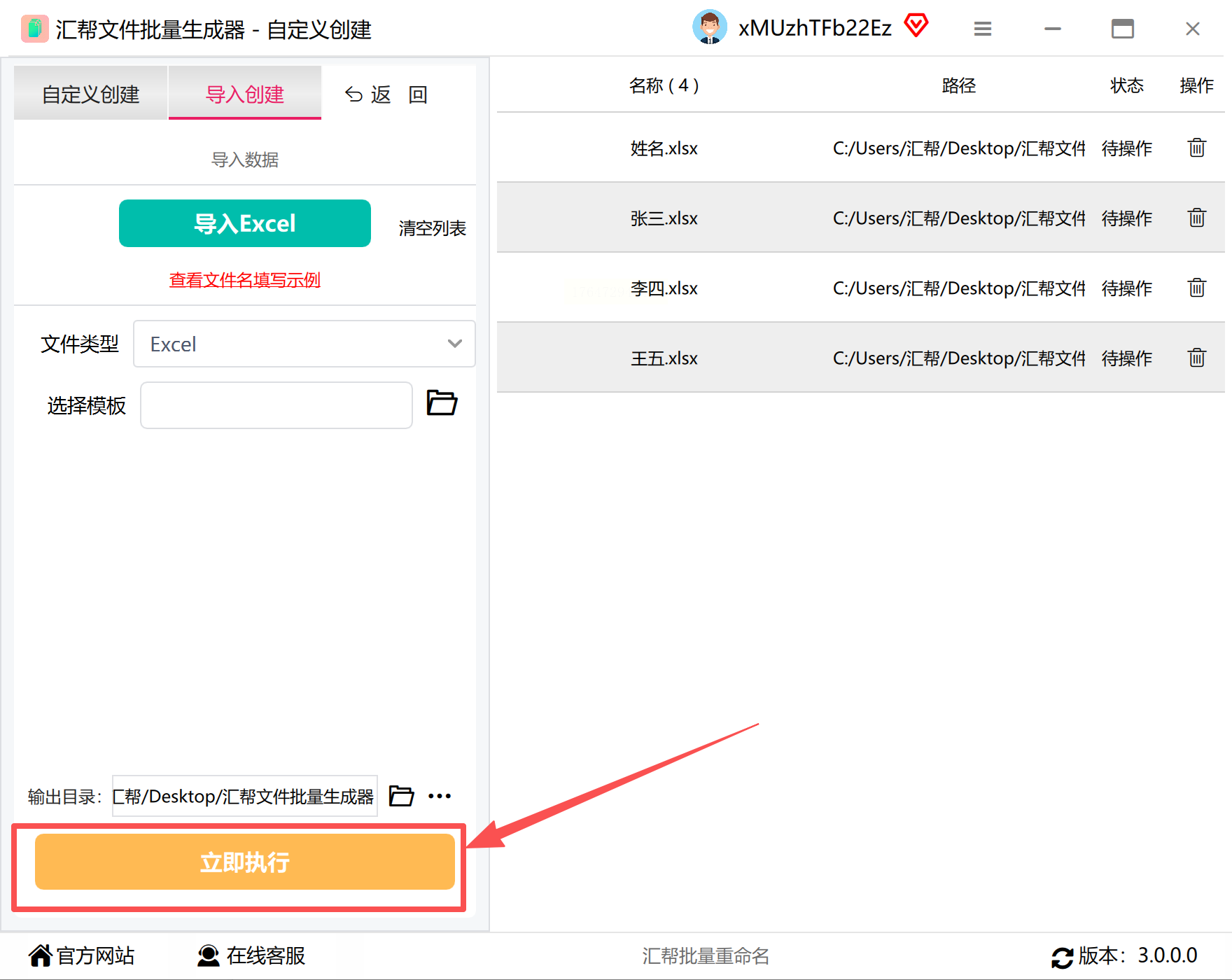The height and width of the screenshot is (980, 1232).
Task: Clear the list with 清空列表
Action: point(433,228)
